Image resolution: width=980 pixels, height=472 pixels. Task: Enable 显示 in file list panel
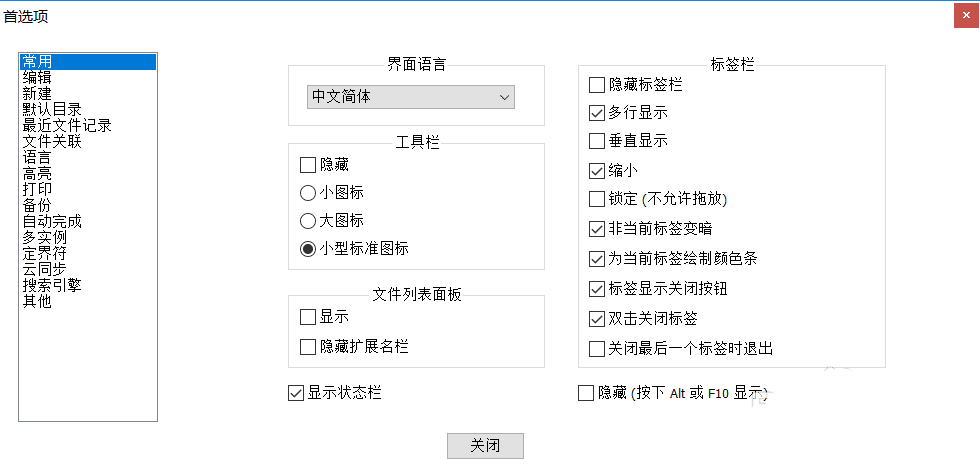[x=308, y=317]
